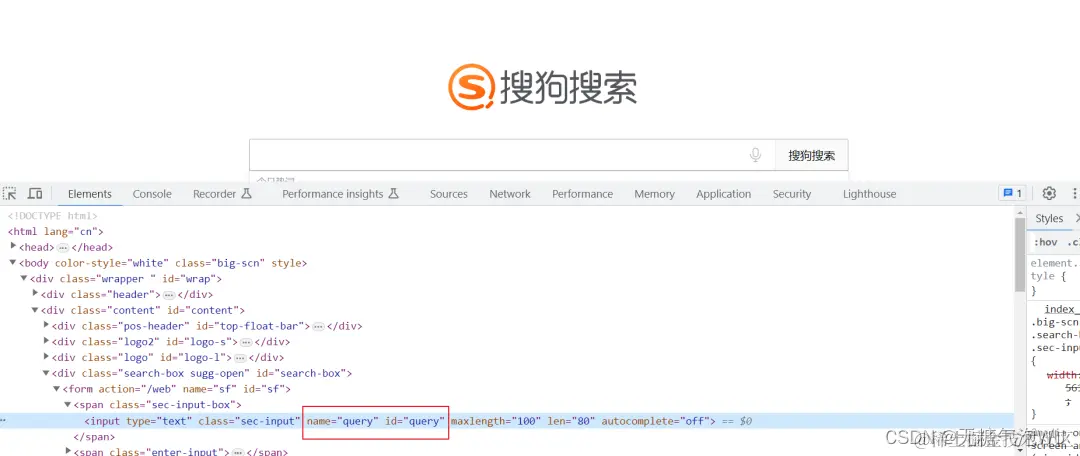Click the len="80" attribute
Image resolution: width=1080 pixels, height=456 pixels.
[x=571, y=421]
